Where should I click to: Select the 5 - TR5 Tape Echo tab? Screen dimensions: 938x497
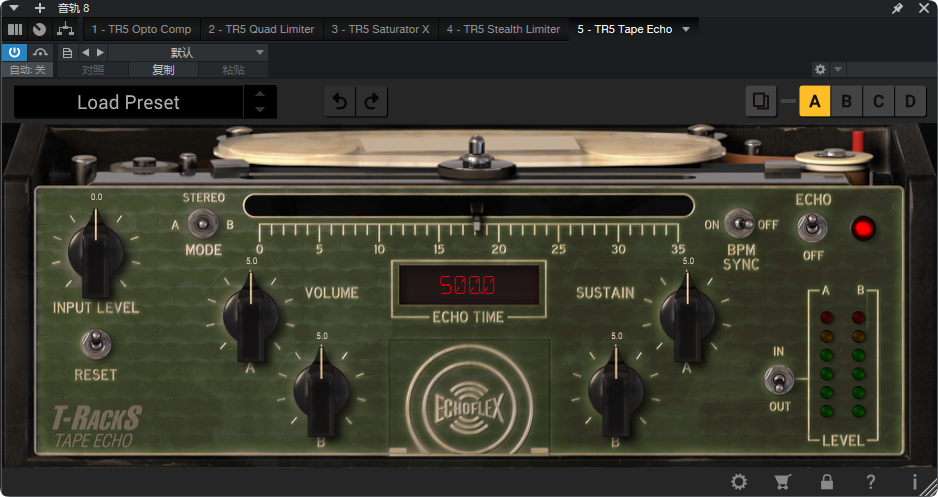point(625,29)
